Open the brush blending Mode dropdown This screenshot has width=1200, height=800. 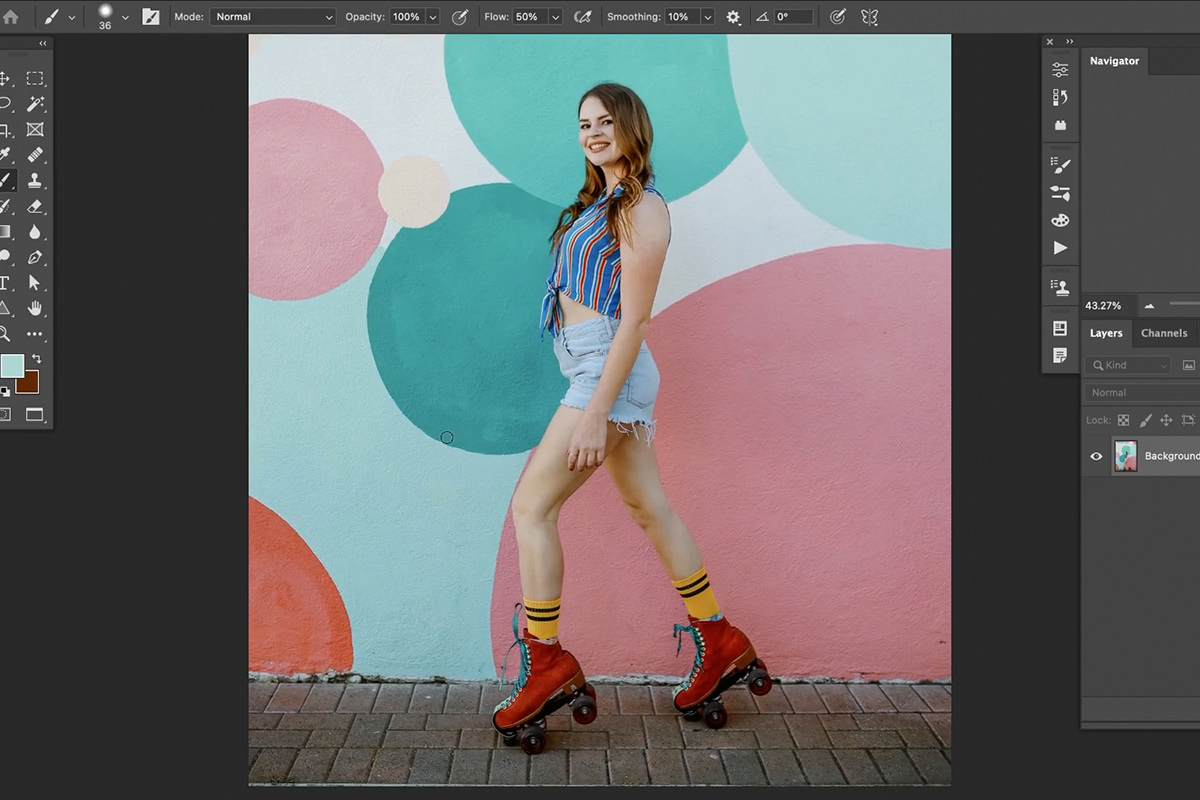click(x=270, y=16)
